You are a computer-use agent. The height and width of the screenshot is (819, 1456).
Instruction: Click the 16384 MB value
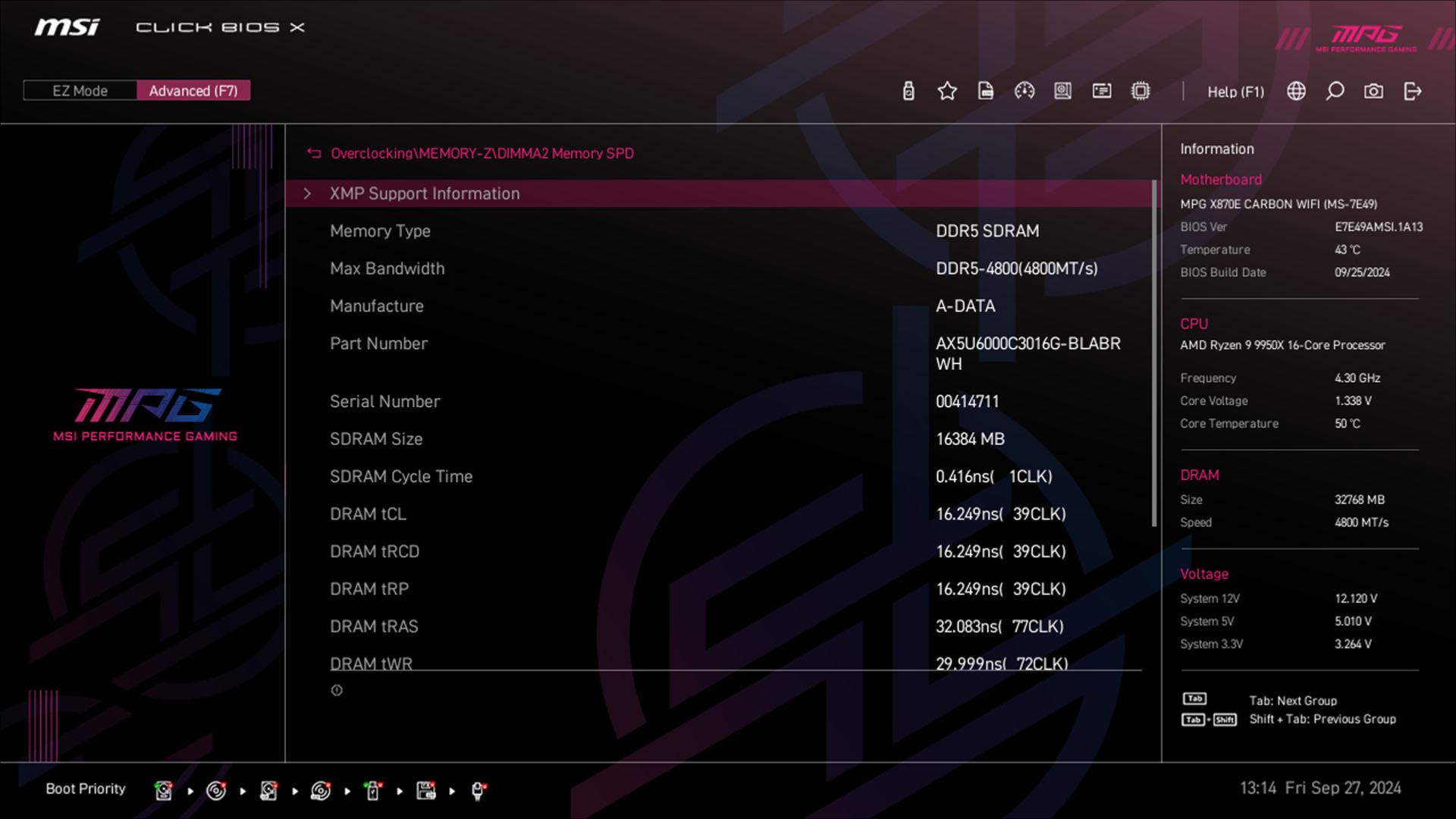(970, 439)
